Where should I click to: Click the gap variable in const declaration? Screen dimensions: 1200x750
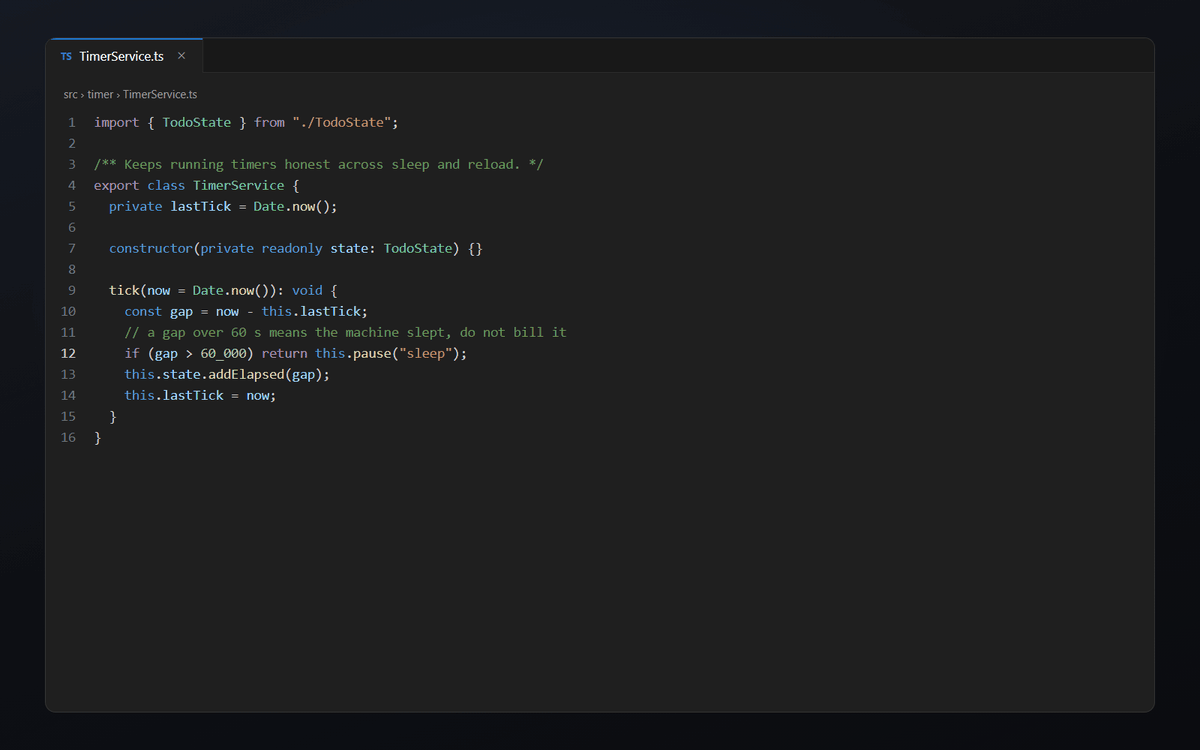tap(182, 311)
